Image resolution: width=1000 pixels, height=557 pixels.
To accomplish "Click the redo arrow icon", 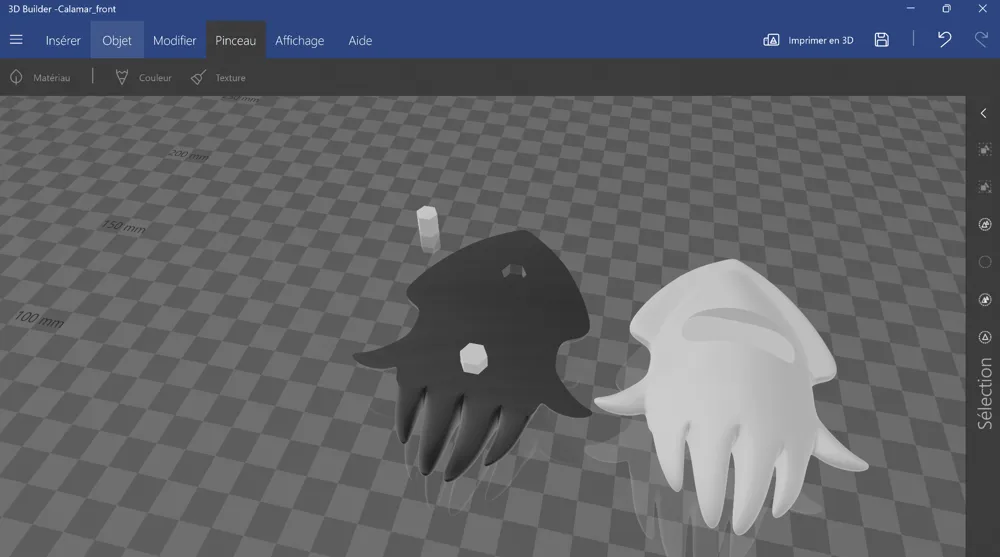I will pos(981,40).
